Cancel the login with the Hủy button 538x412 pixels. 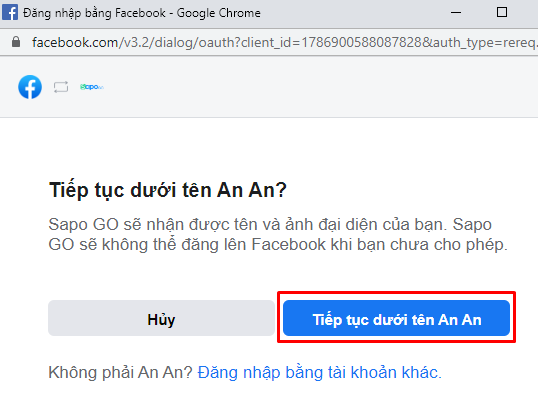[x=161, y=318]
